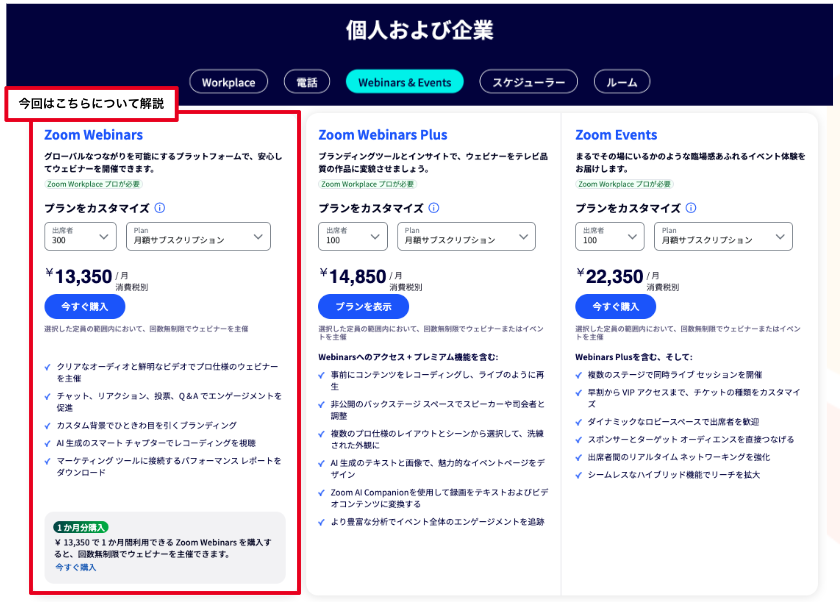840x604 pixels.
Task: Click info icon next to Zoom Webinars customize heading
Action: (x=160, y=209)
